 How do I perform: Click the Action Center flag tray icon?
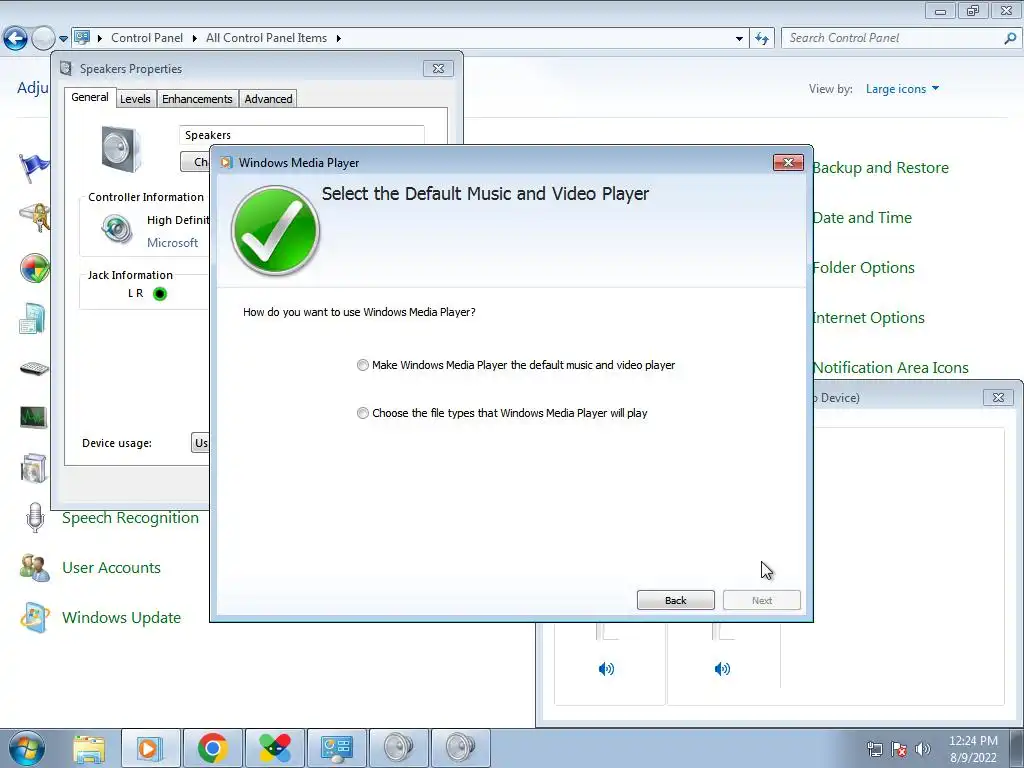tap(899, 749)
